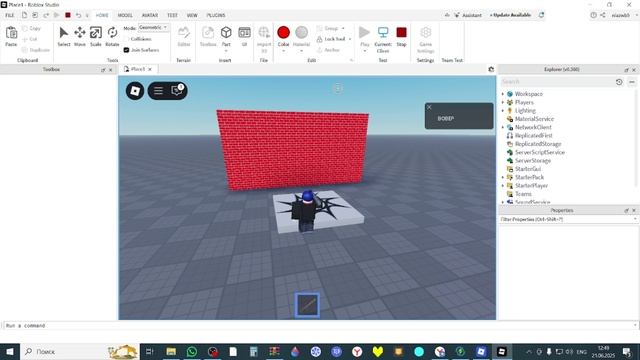Expand the StarterPlayer tree node
This screenshot has width=640, height=360.
tap(503, 186)
